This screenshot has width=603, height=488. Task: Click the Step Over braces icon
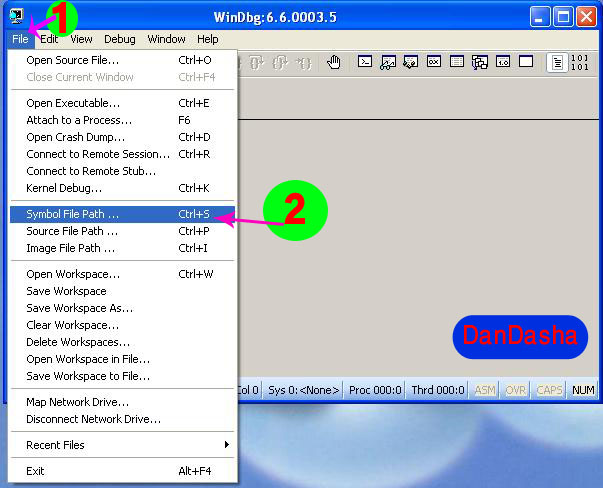coord(280,62)
